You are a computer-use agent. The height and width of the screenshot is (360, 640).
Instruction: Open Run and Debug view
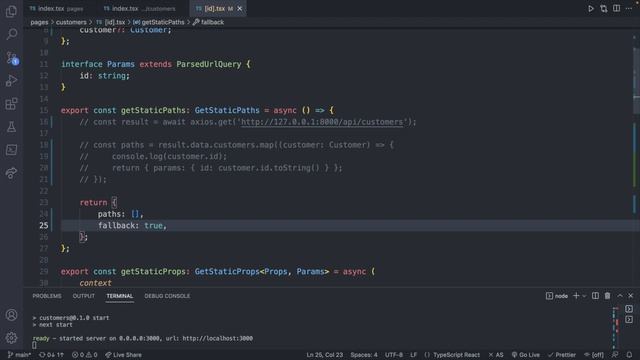(x=11, y=80)
